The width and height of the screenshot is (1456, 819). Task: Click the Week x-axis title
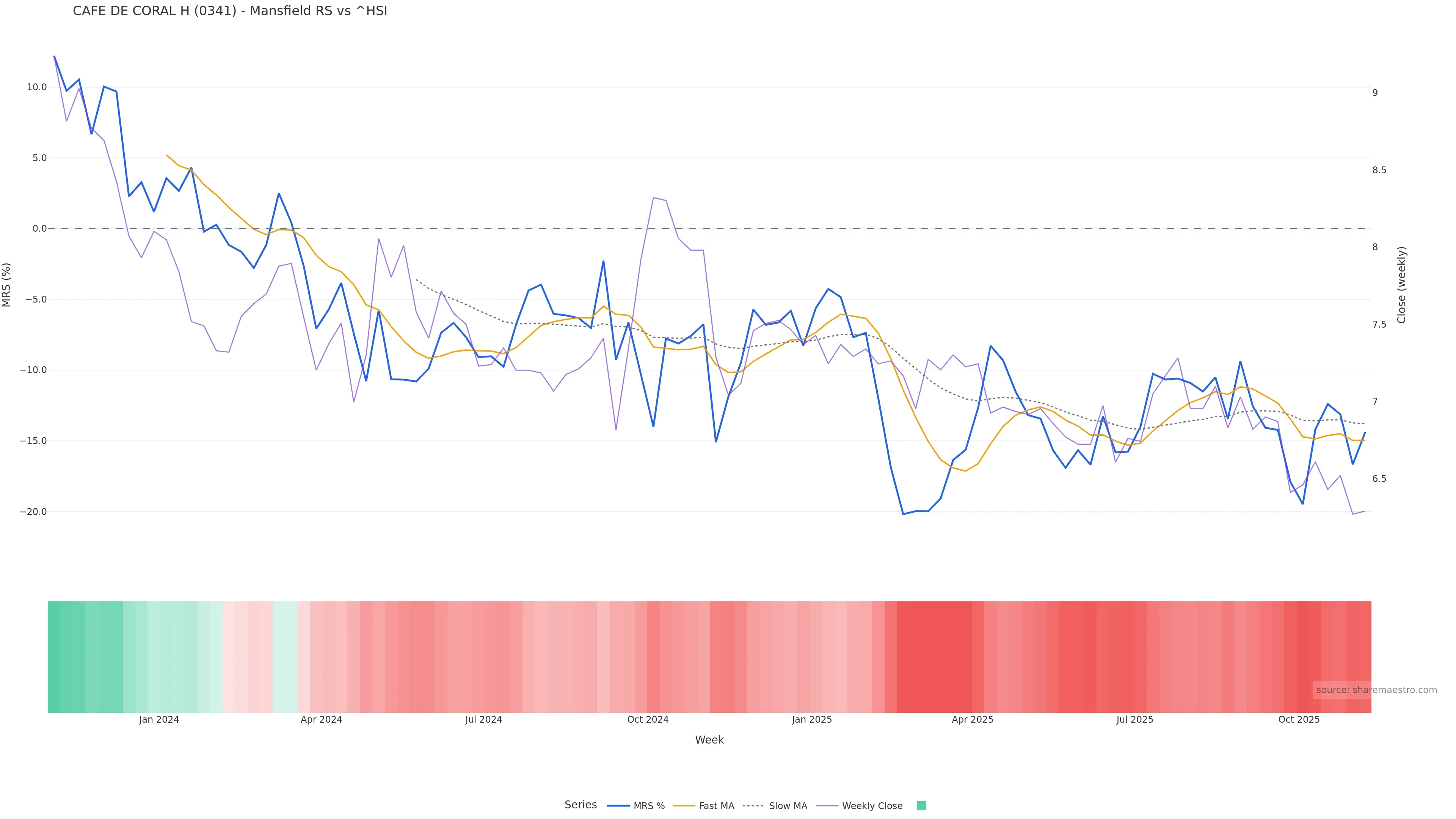(709, 740)
